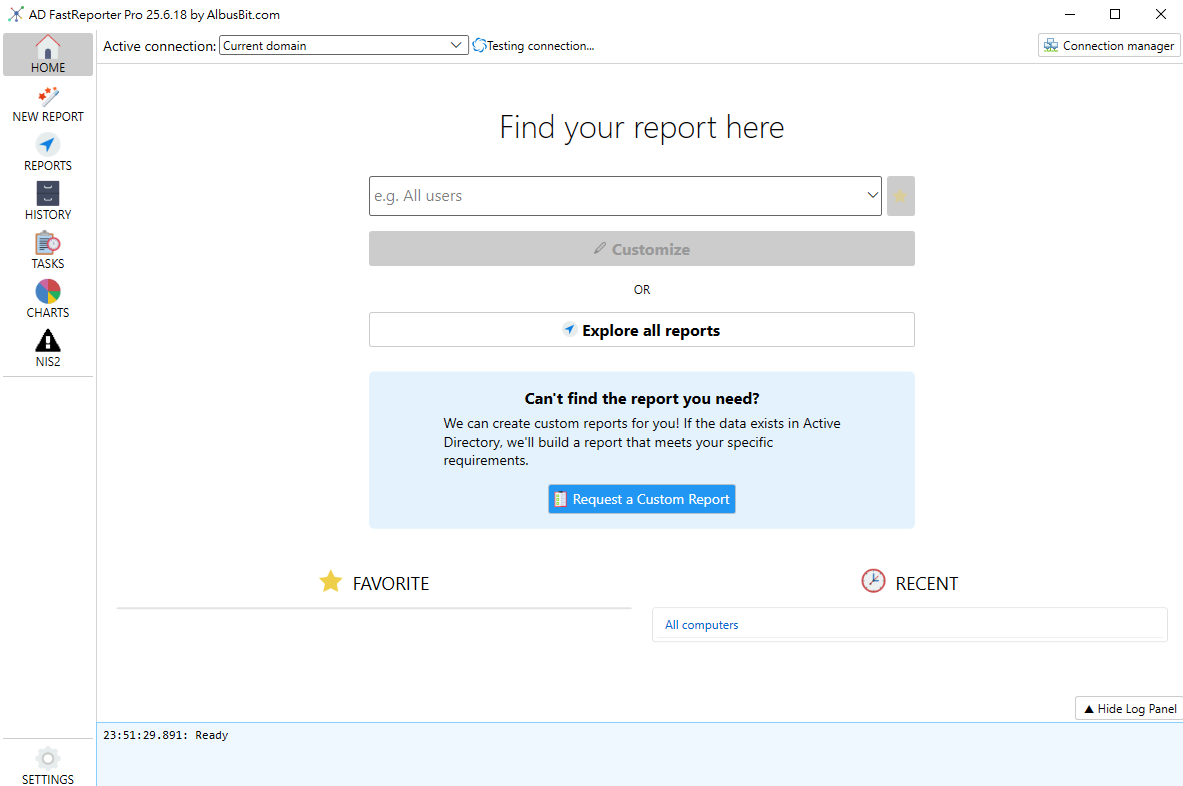Select the NIS2 warning triangle icon
Viewport: 1183px width, 786px height.
pos(48,341)
